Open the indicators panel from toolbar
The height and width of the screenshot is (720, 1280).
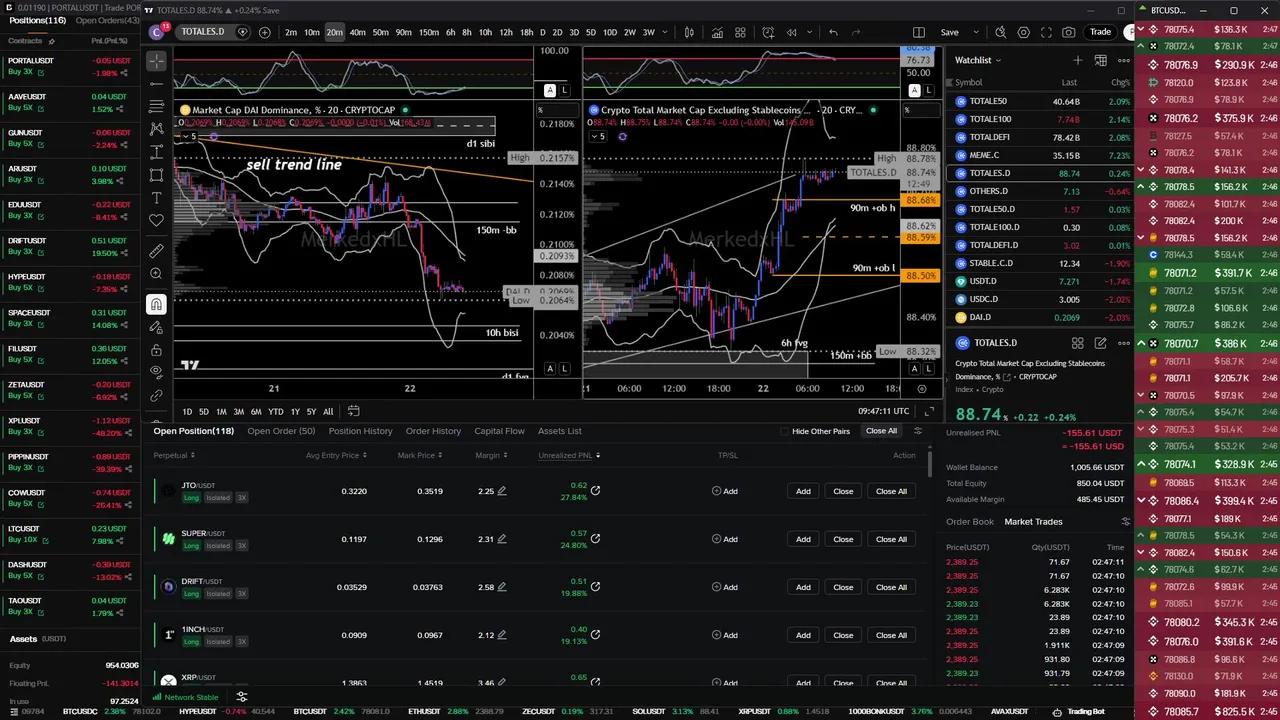tap(717, 32)
